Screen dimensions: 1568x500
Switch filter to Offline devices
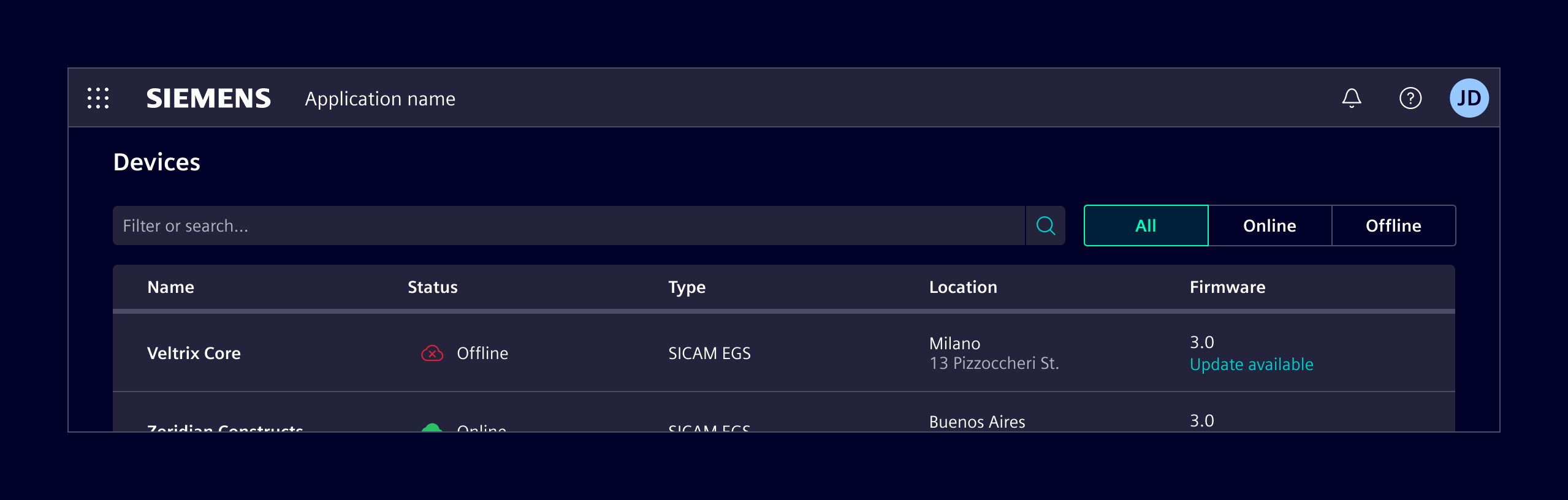tap(1393, 225)
